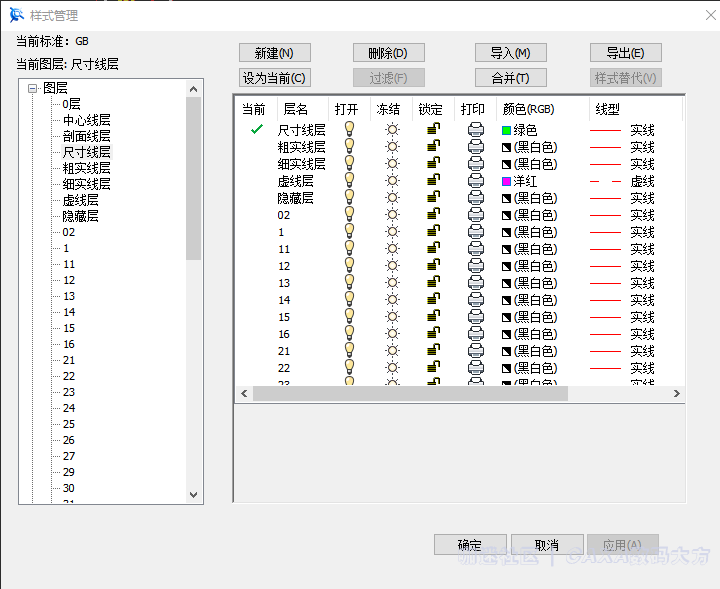Click the printer icon for layer 11

pos(476,249)
